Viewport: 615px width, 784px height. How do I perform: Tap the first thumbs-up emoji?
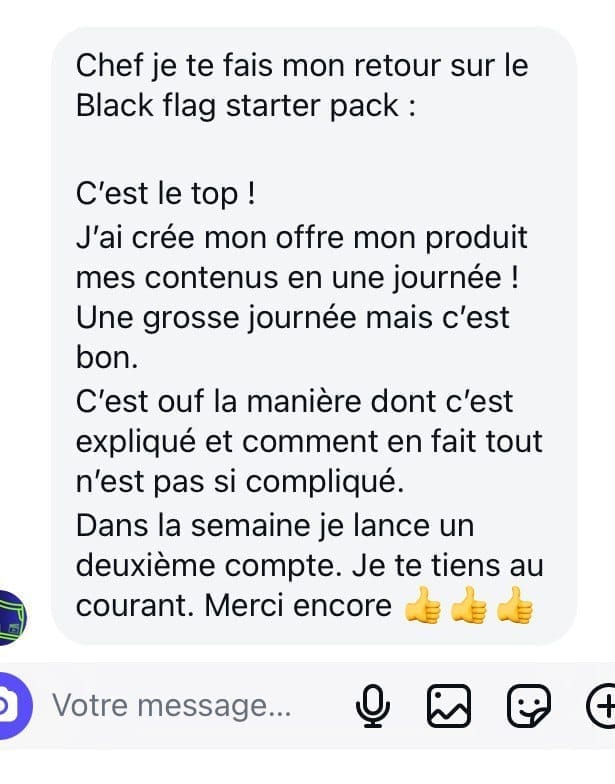pos(422,606)
